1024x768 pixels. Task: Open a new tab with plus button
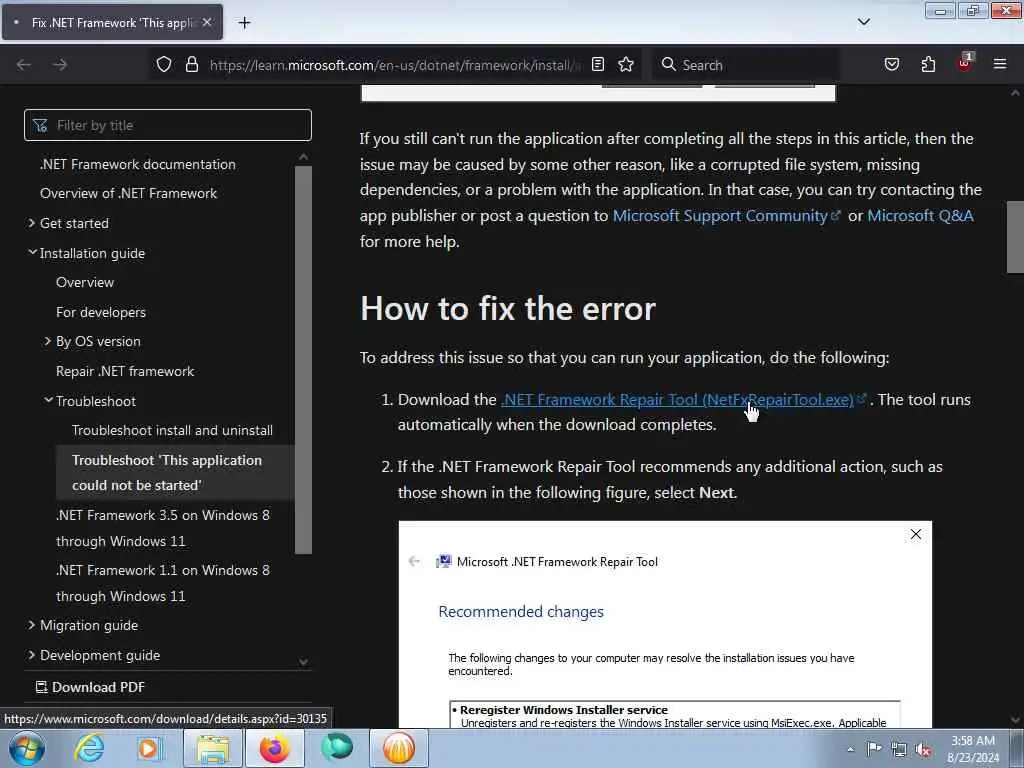(244, 23)
